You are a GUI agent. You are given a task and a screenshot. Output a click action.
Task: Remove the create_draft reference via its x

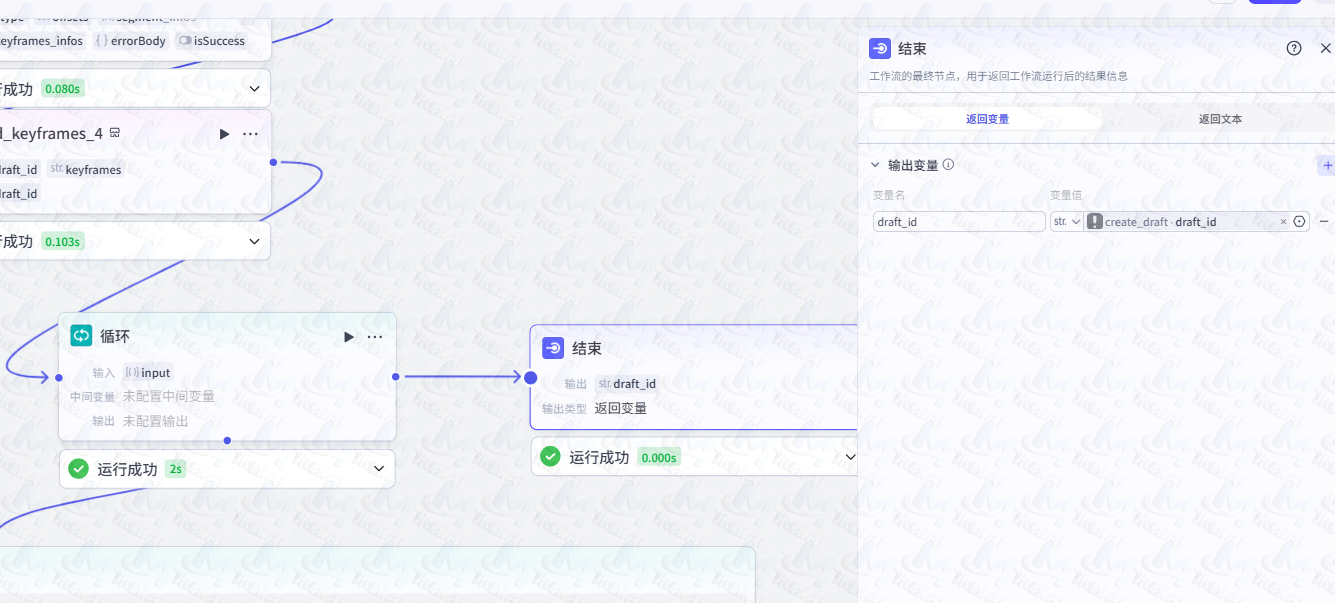click(1283, 221)
